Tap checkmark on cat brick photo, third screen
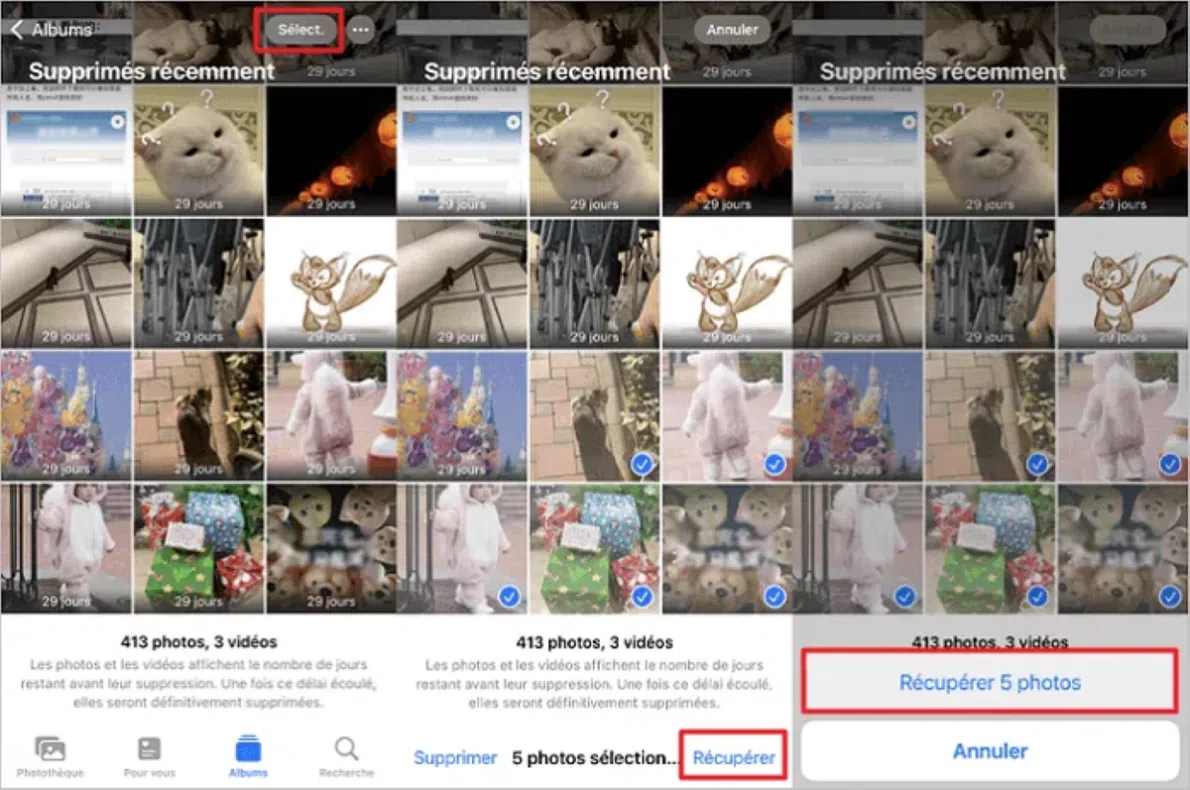The image size is (1190, 790). (x=1037, y=464)
